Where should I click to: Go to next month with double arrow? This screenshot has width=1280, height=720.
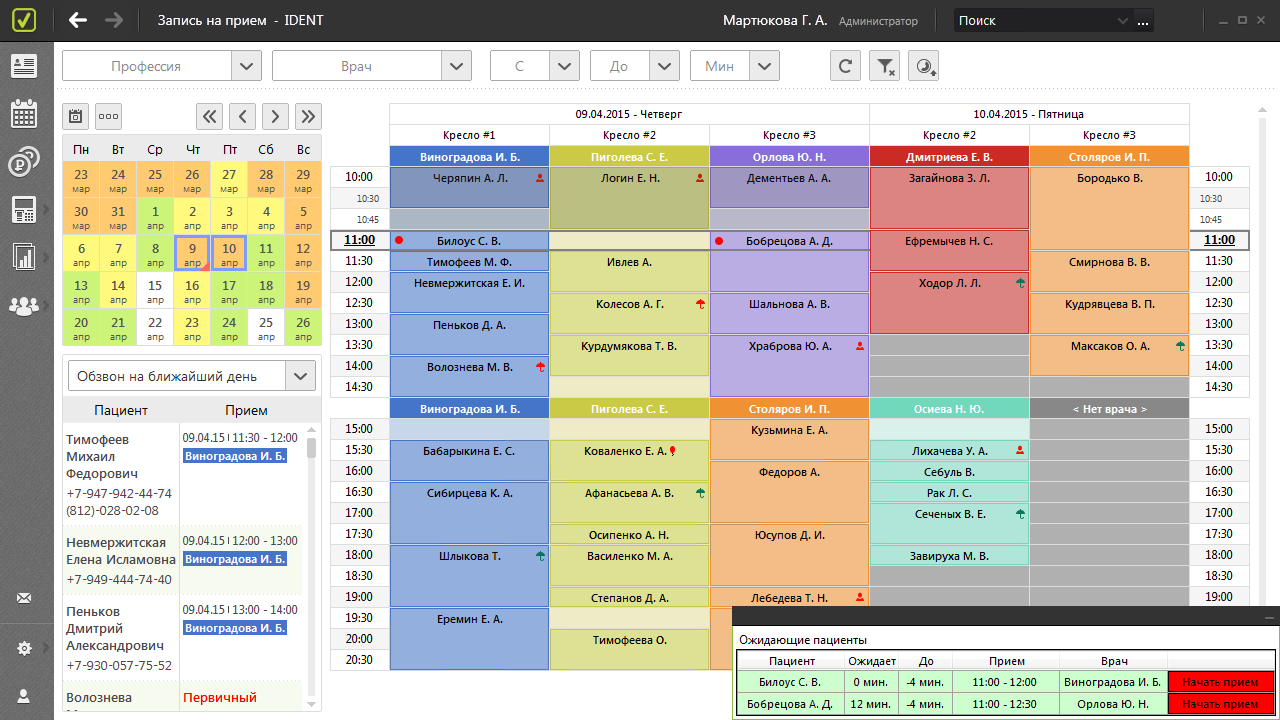pos(308,116)
